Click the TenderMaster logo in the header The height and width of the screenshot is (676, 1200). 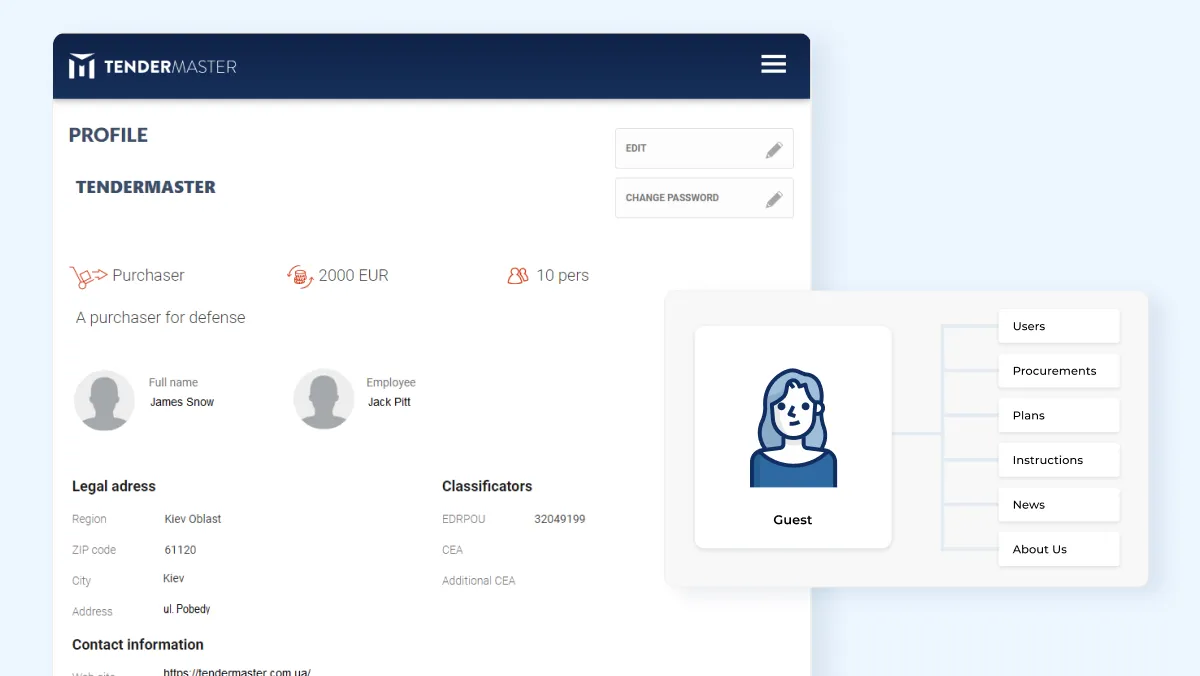click(x=152, y=66)
